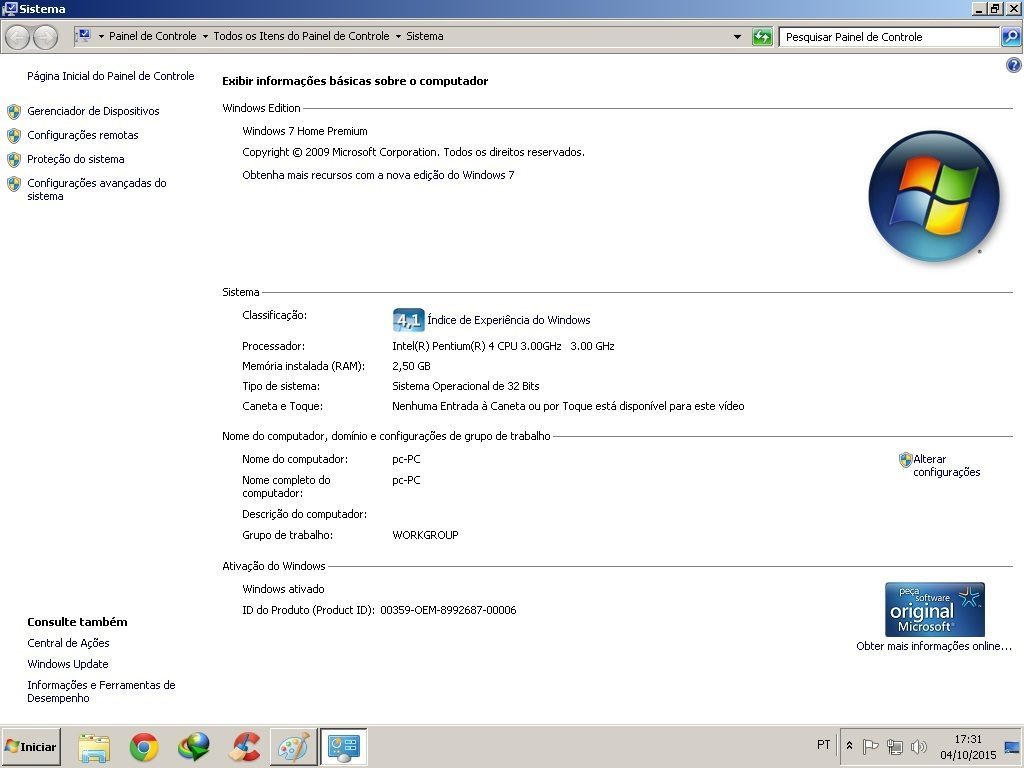Click shield icon beside Configurações avançadas
1024x768 pixels.
[14, 184]
